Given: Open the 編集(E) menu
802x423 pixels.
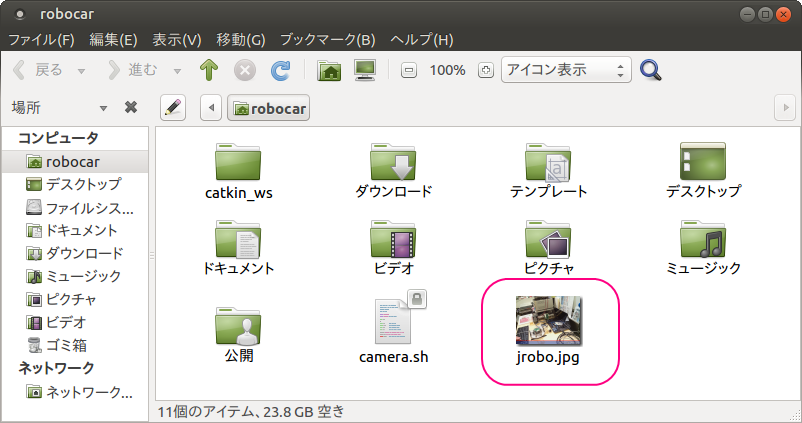Looking at the screenshot, I should (x=113, y=39).
